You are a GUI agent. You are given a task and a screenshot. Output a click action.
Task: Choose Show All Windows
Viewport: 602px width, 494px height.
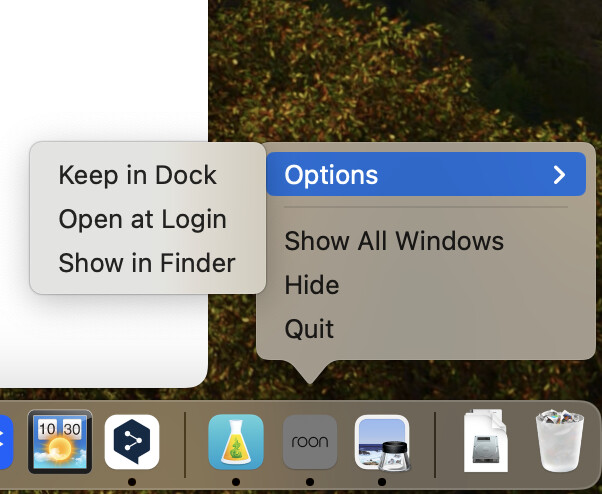(393, 241)
